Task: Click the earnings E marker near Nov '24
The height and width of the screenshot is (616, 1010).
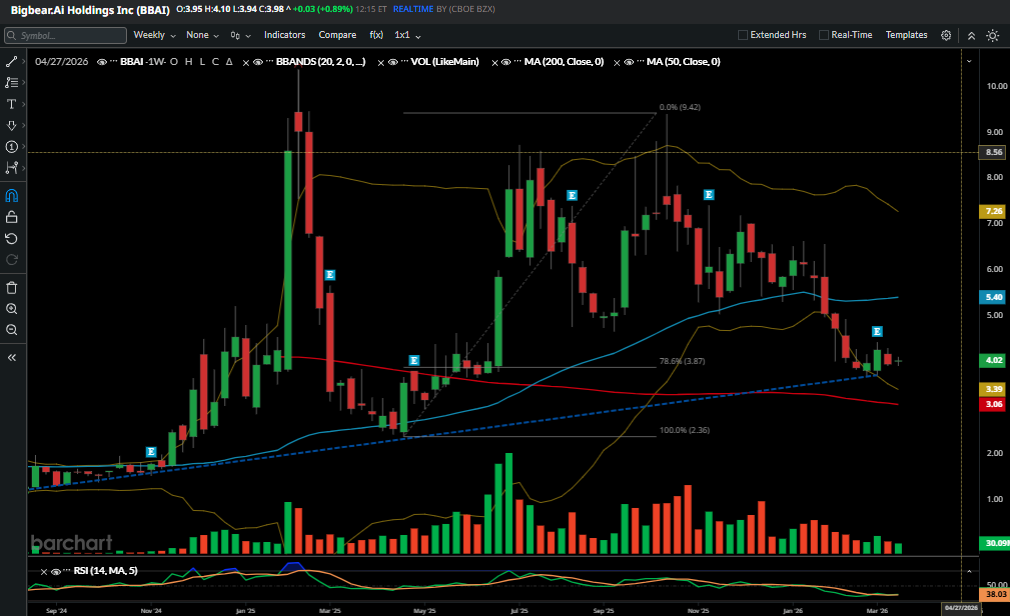Action: pyautogui.click(x=151, y=452)
